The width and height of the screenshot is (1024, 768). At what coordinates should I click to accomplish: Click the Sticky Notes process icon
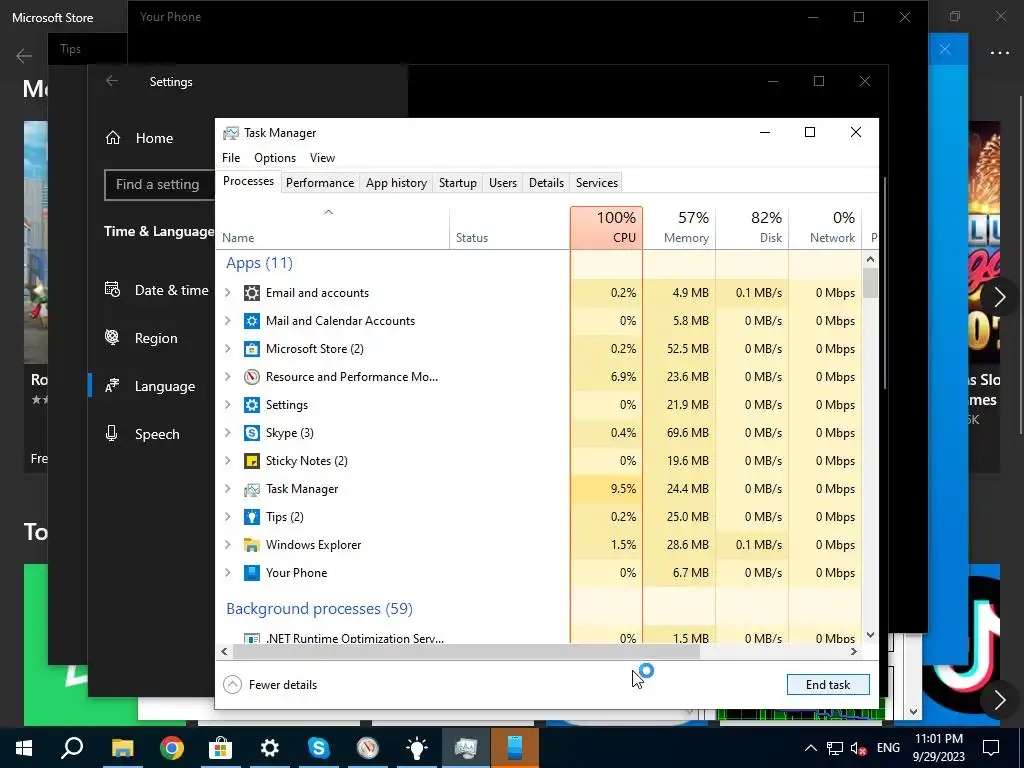coord(251,461)
